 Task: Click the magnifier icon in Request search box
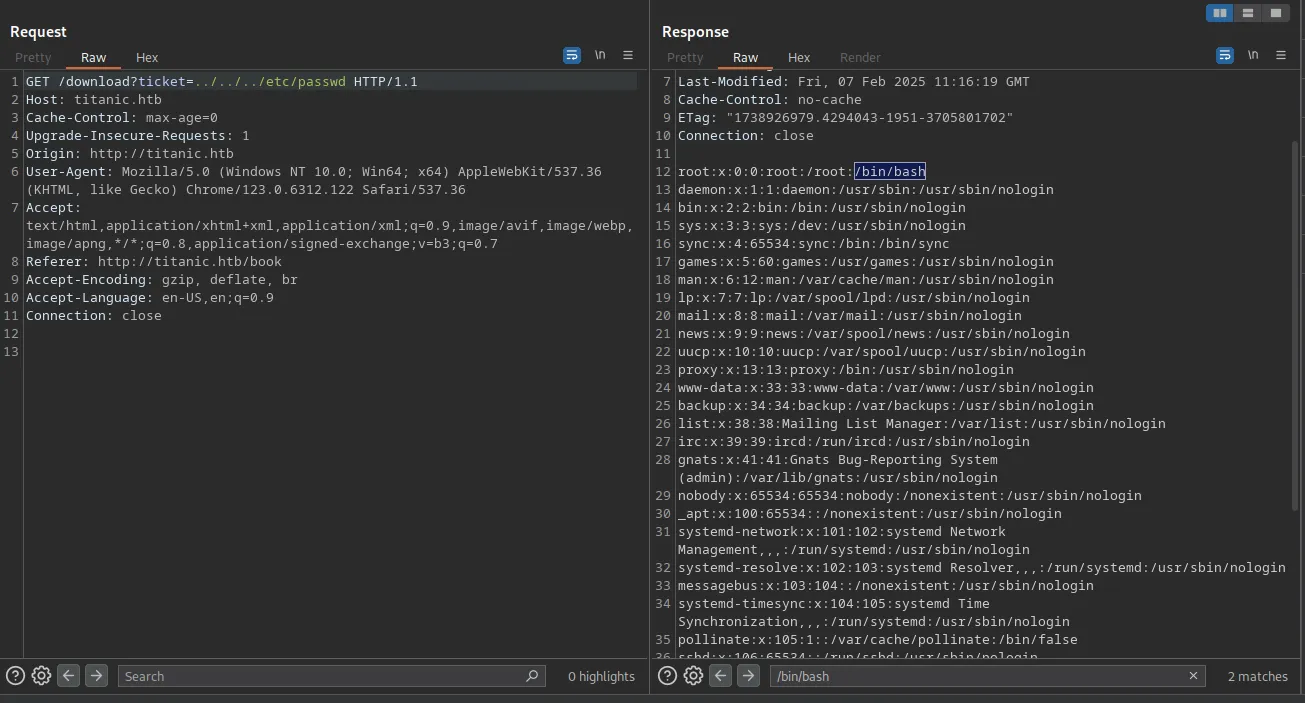532,676
